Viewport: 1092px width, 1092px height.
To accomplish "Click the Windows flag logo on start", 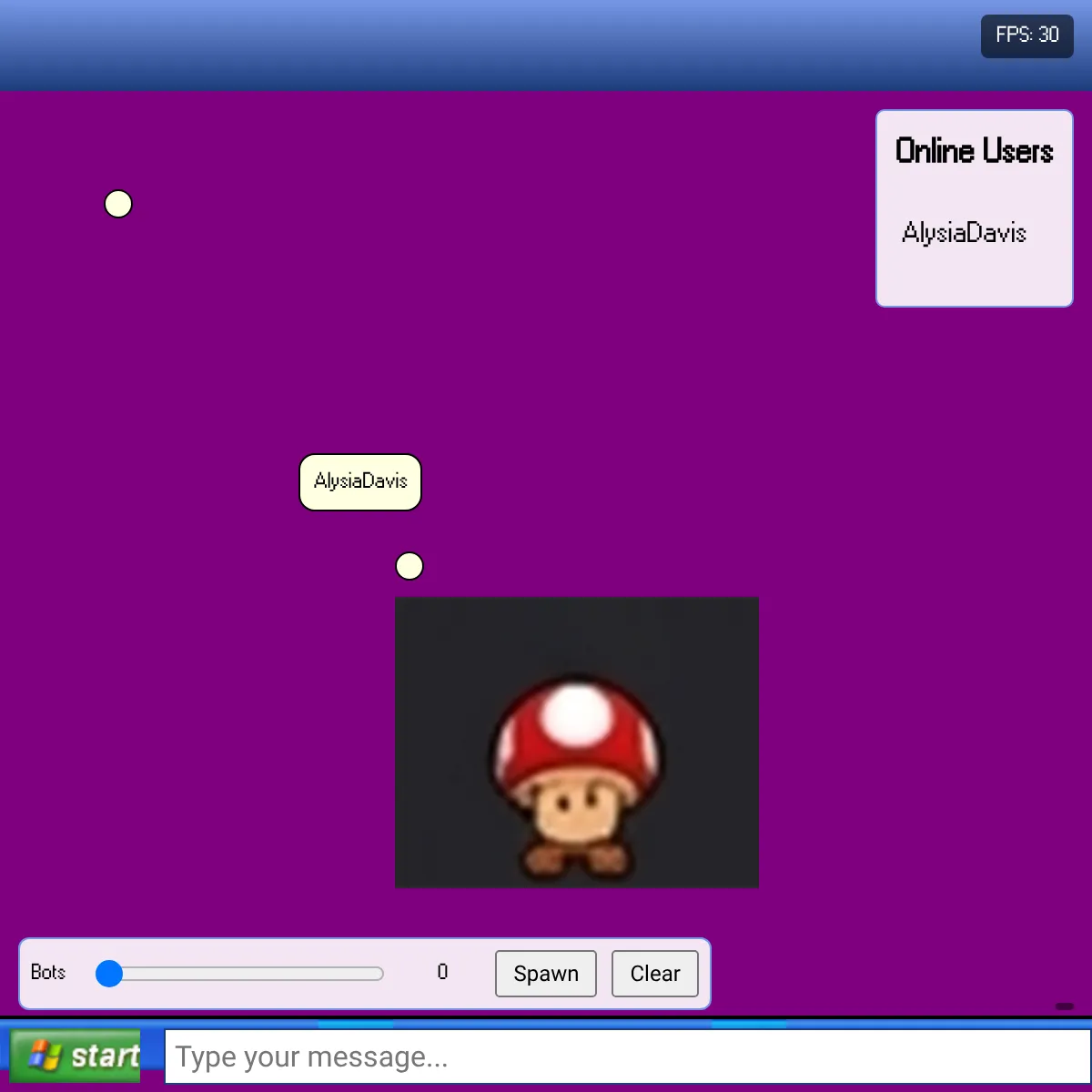I will [x=45, y=1056].
